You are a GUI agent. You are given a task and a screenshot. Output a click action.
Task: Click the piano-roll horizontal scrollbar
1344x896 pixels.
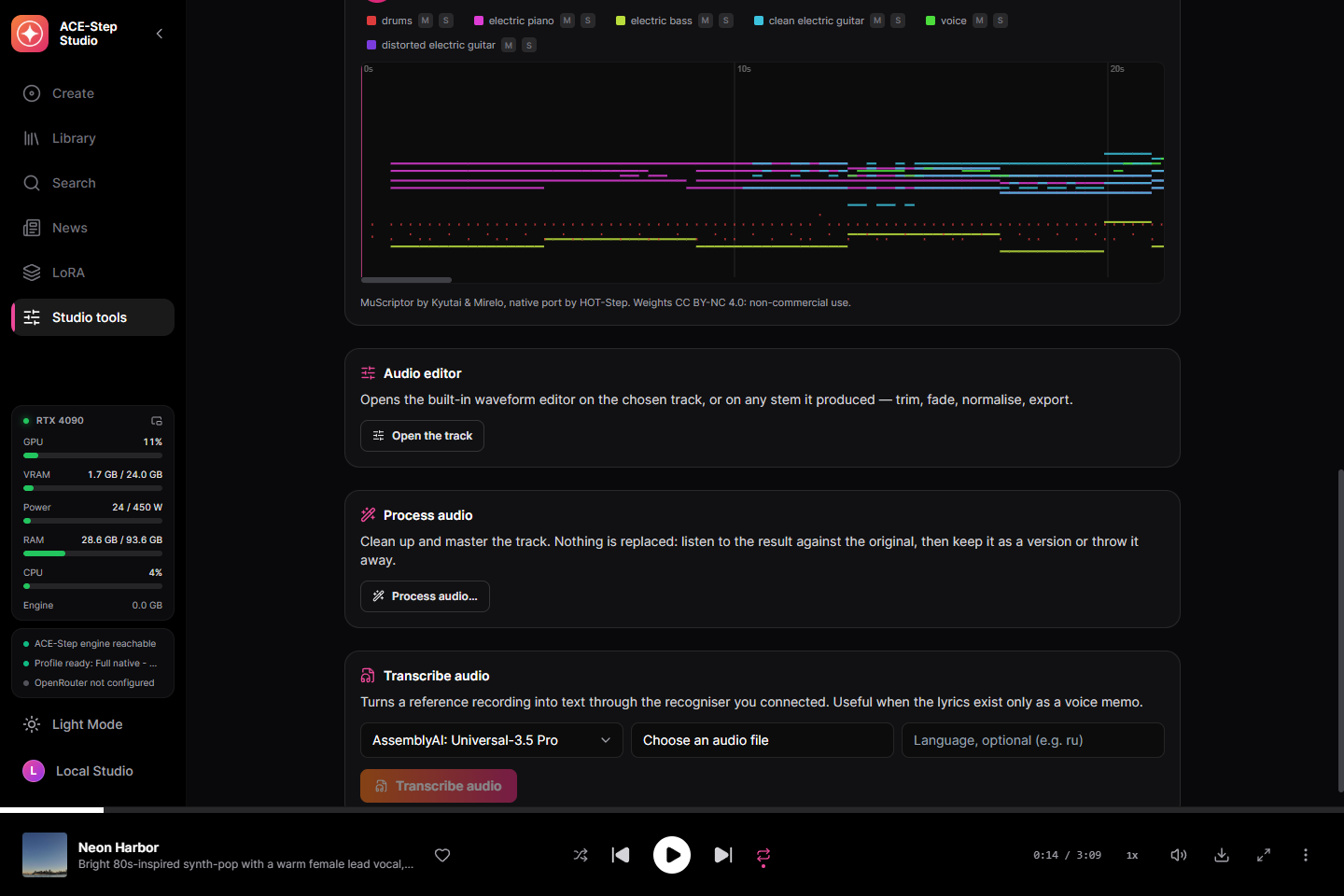pos(406,280)
